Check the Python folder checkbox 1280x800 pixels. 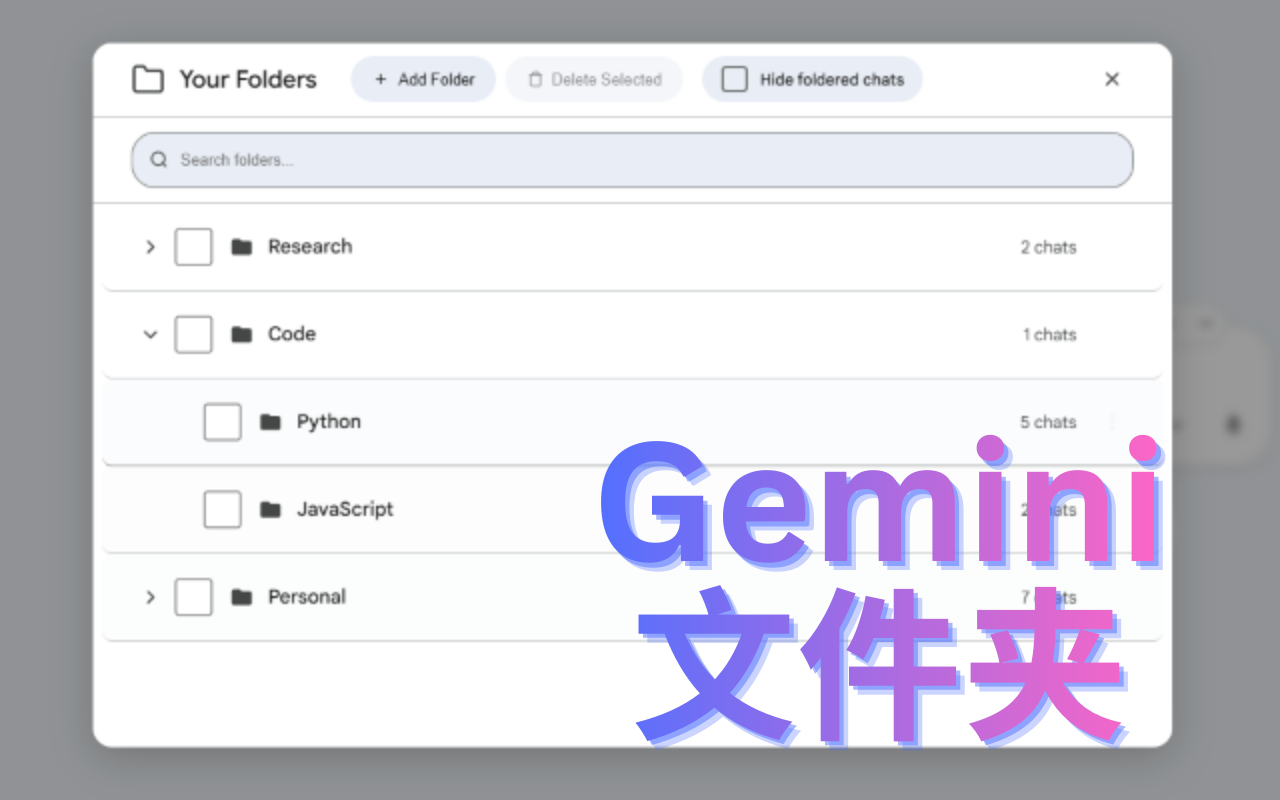(x=222, y=422)
